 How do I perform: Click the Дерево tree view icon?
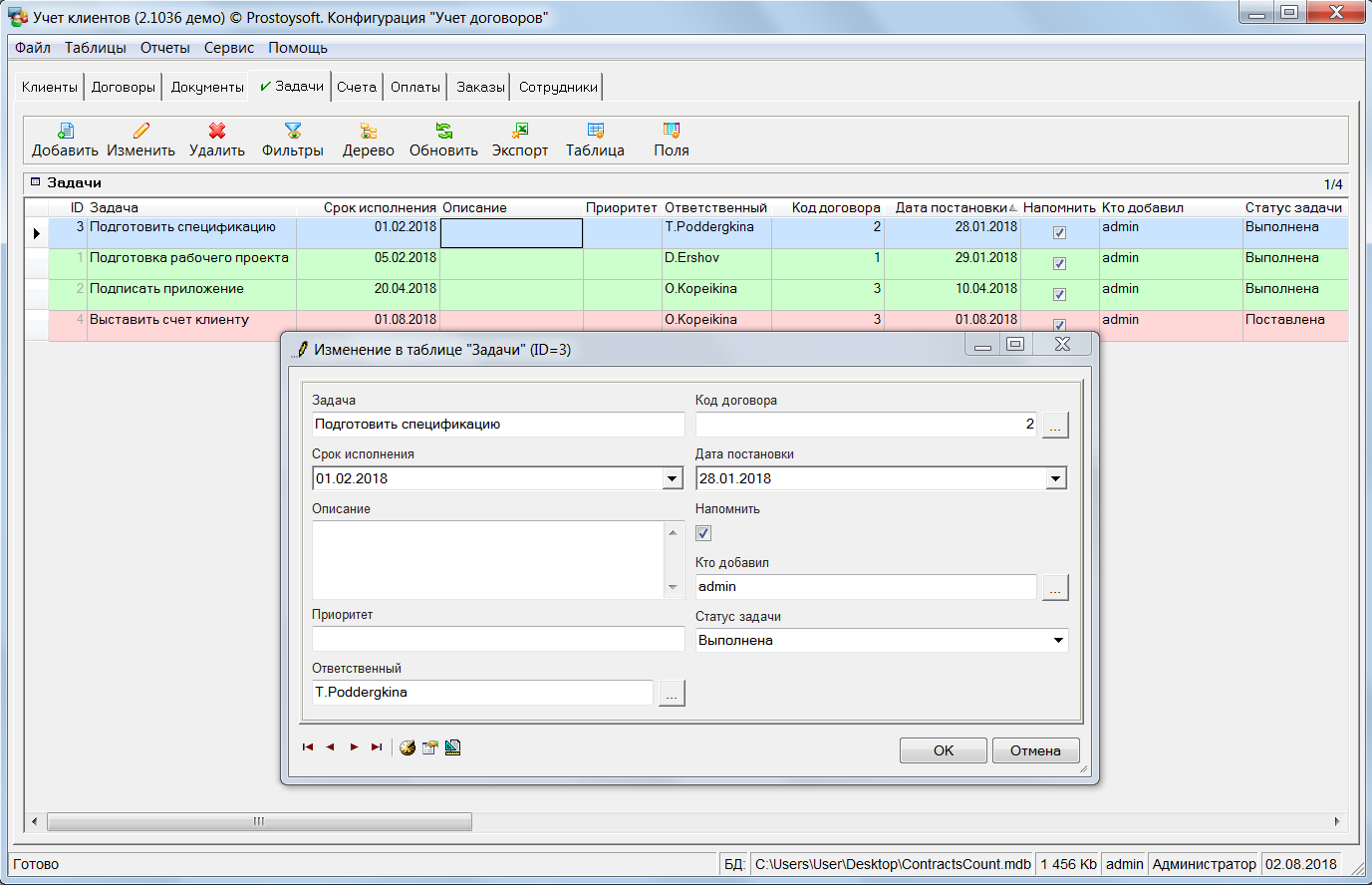369,132
